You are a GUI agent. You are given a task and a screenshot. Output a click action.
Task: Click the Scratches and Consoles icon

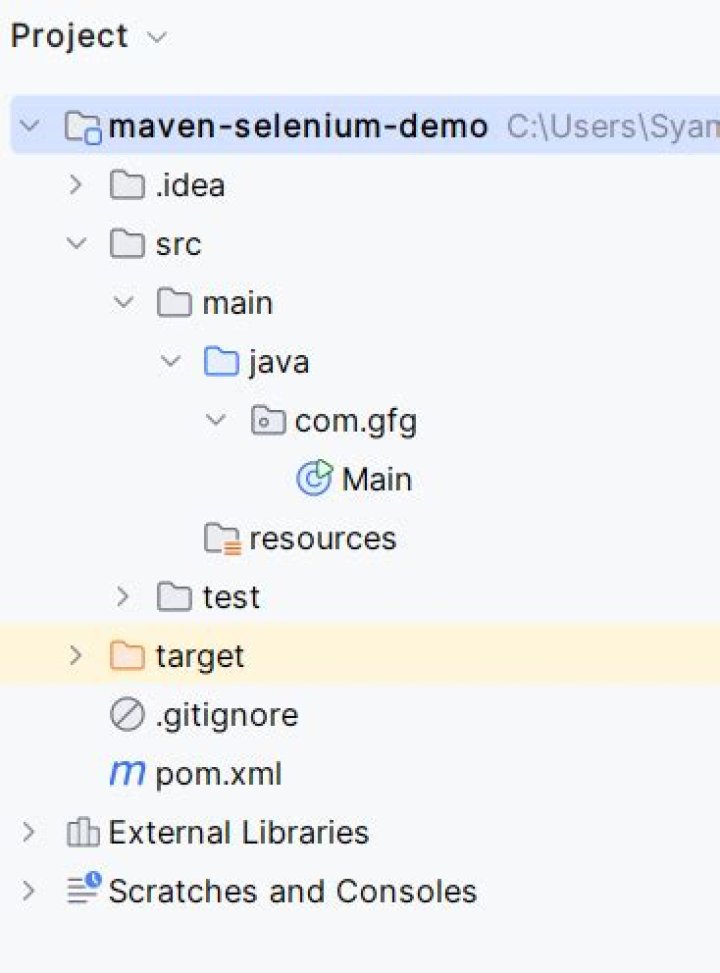(x=84, y=889)
